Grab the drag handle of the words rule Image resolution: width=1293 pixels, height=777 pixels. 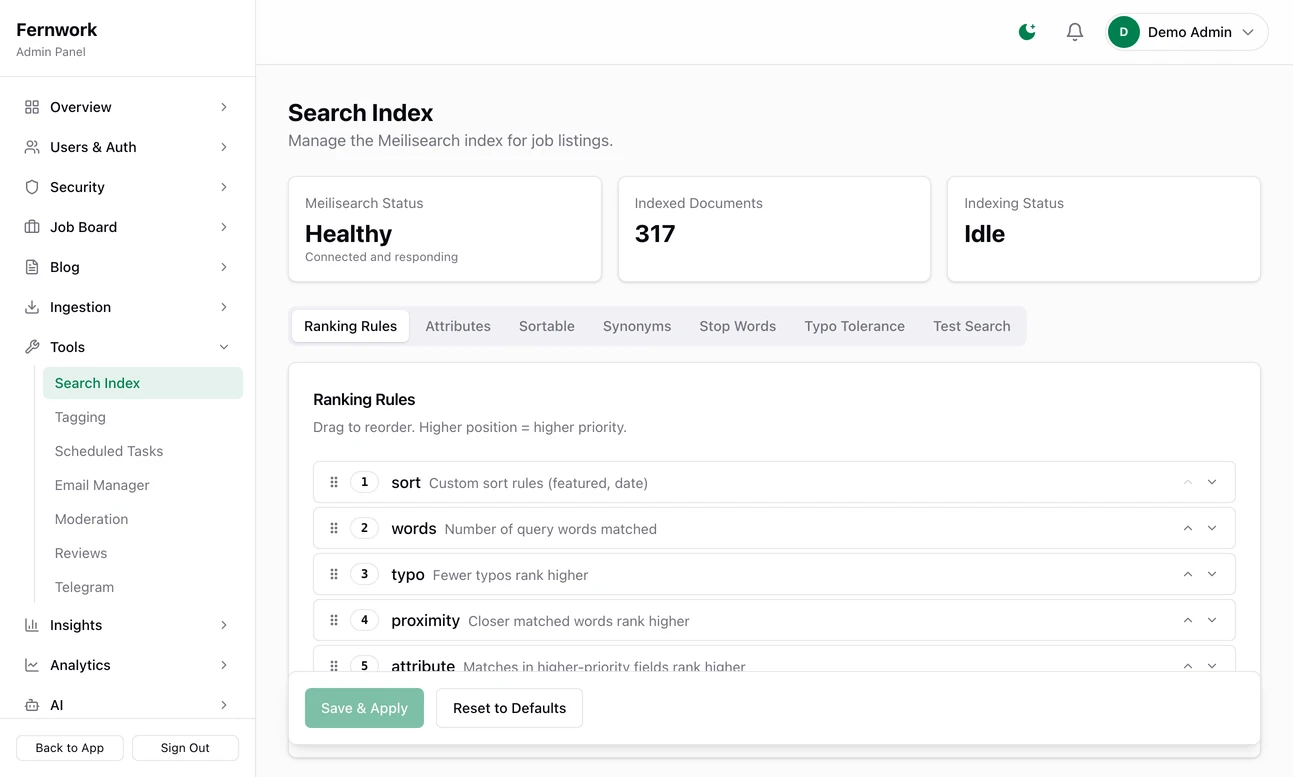334,528
